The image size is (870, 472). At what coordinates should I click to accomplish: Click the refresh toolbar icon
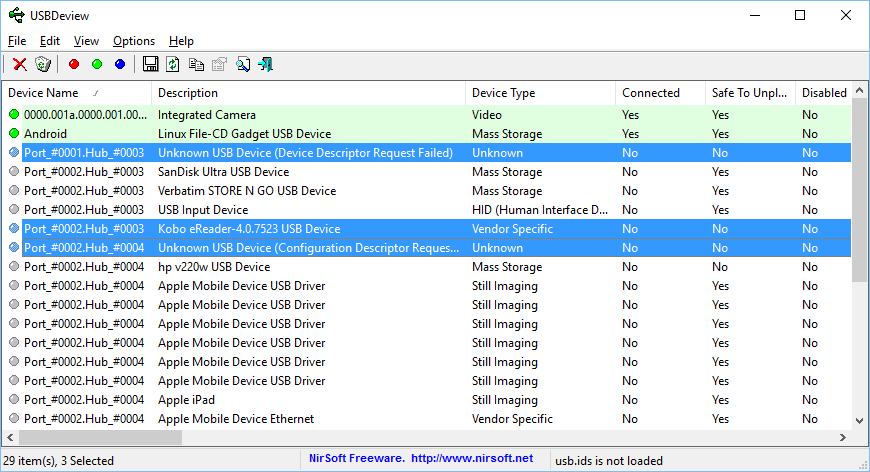173,64
